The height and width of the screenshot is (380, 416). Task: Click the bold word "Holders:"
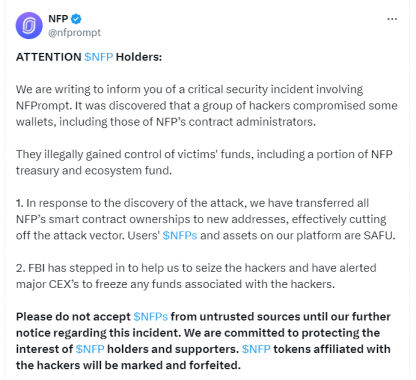click(139, 57)
